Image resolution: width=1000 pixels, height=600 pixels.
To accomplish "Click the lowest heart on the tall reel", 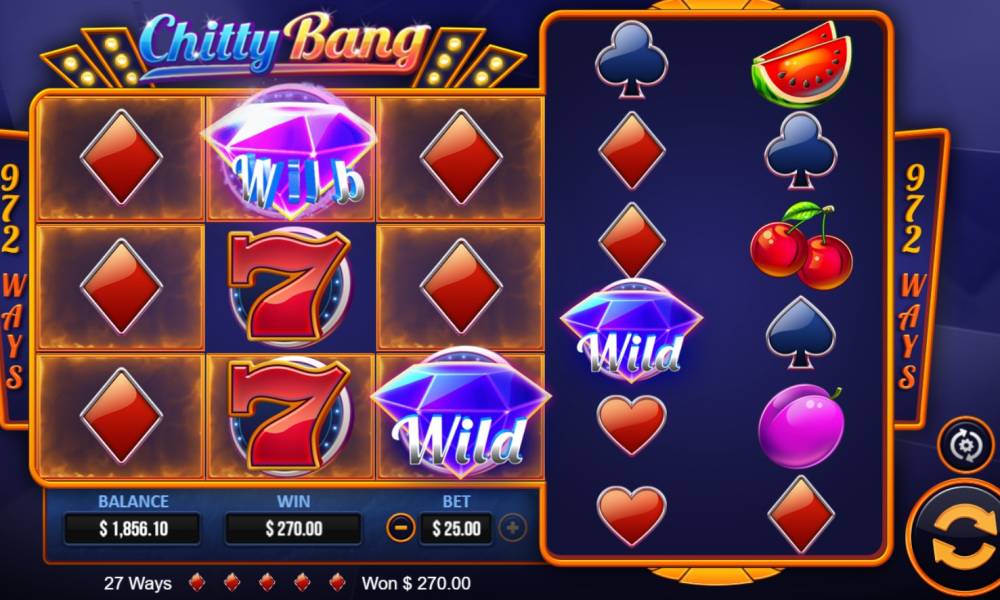I will (x=631, y=515).
